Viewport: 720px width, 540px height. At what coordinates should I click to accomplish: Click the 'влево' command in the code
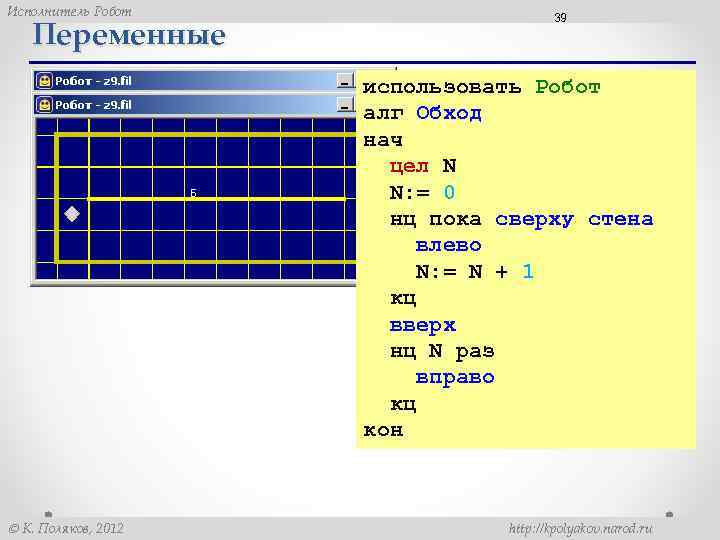448,245
